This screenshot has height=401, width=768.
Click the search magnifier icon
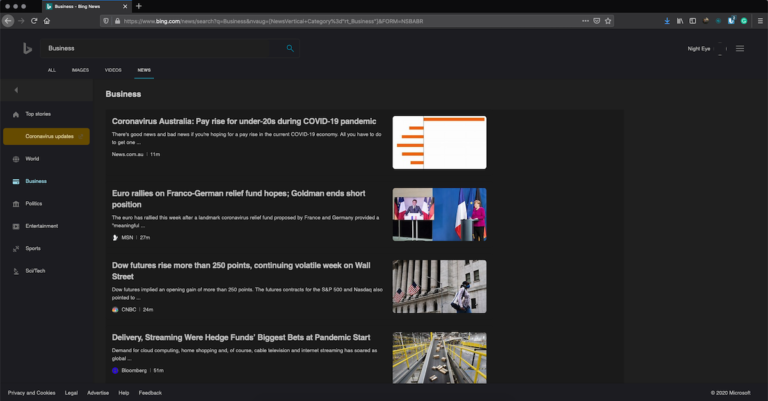click(x=290, y=48)
